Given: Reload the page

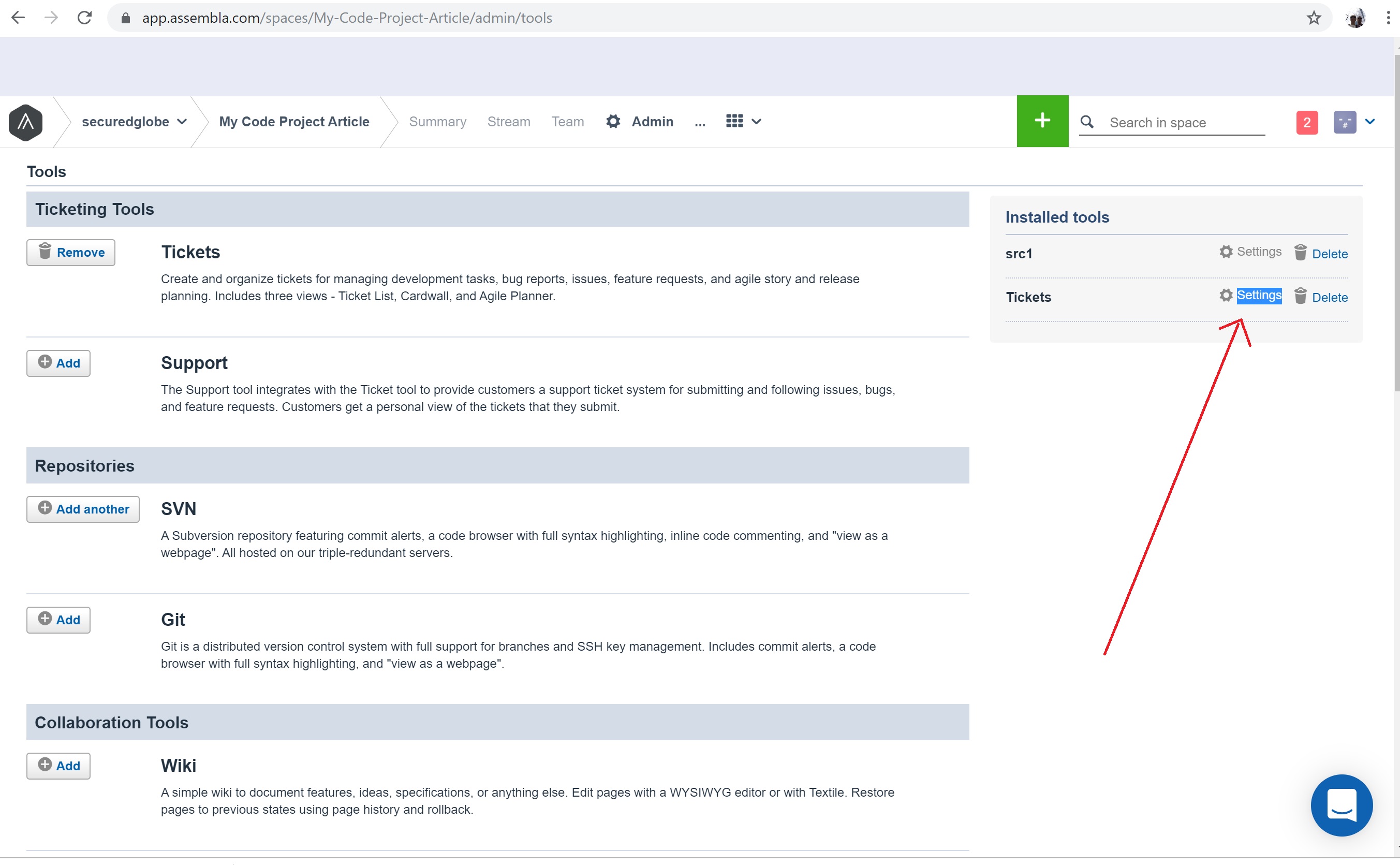Looking at the screenshot, I should 85,18.
